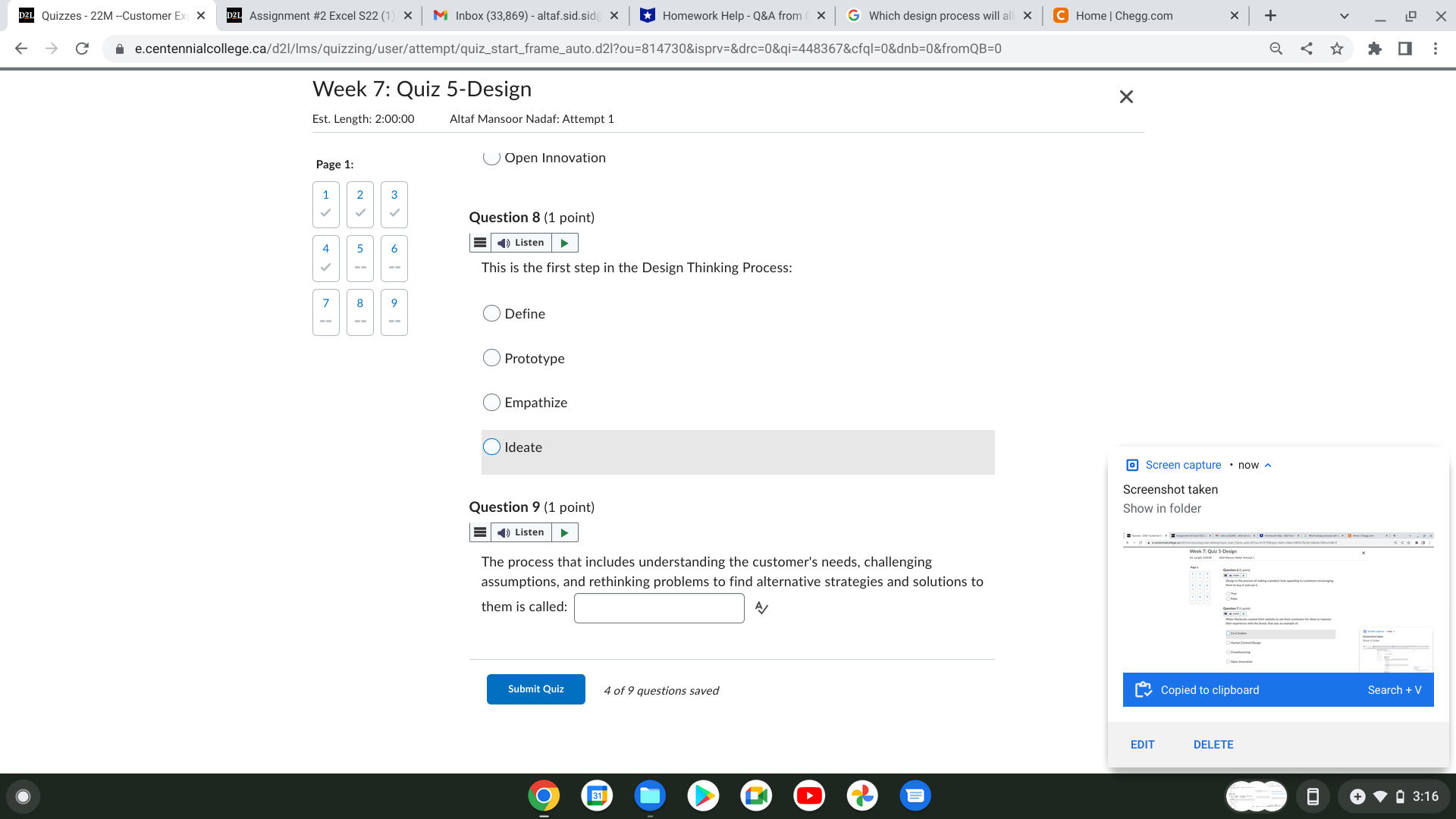The width and height of the screenshot is (1456, 819).
Task: Open the browser tab search dropdown arrow
Action: tap(1343, 15)
